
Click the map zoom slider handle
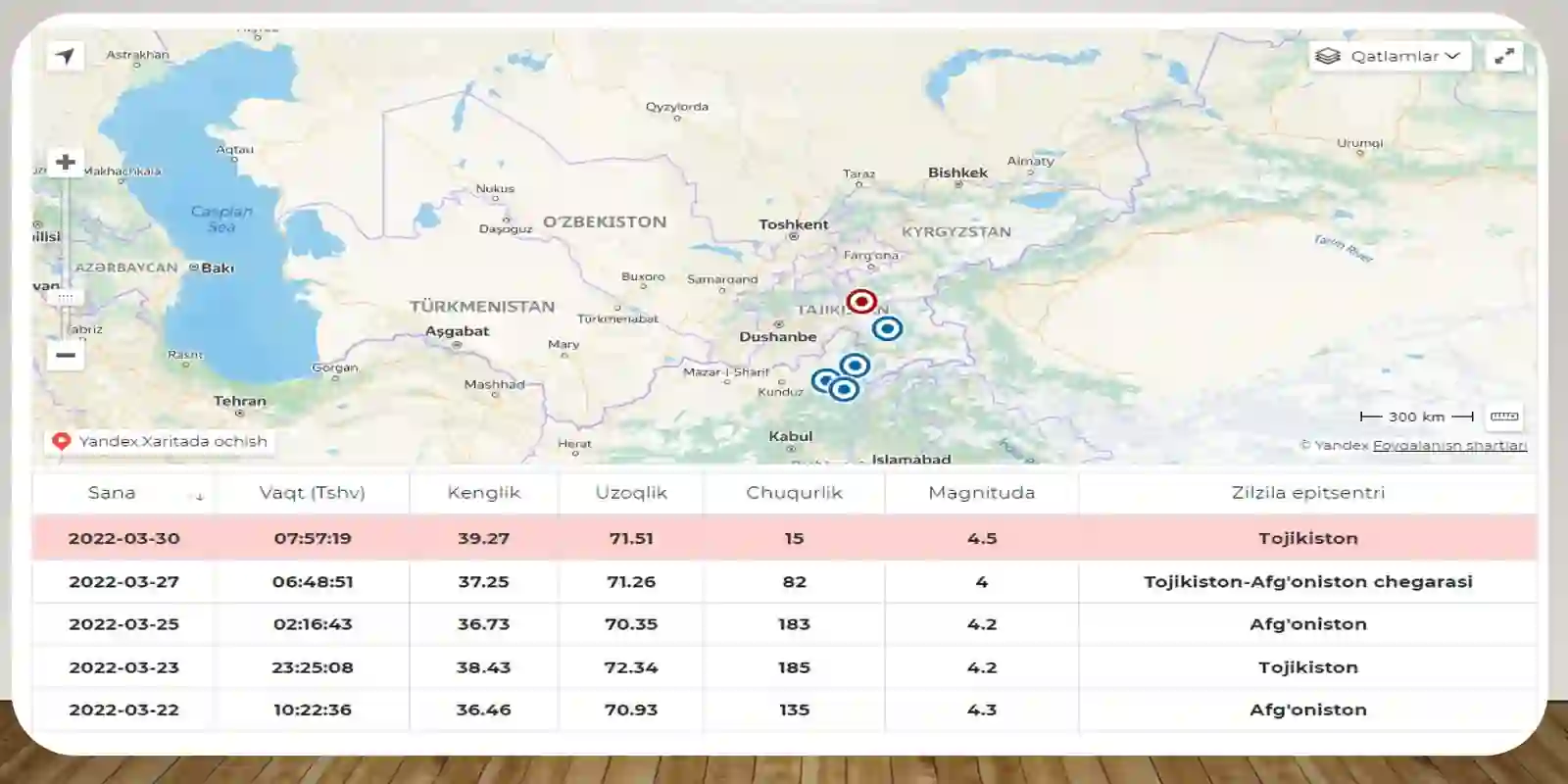click(x=66, y=296)
